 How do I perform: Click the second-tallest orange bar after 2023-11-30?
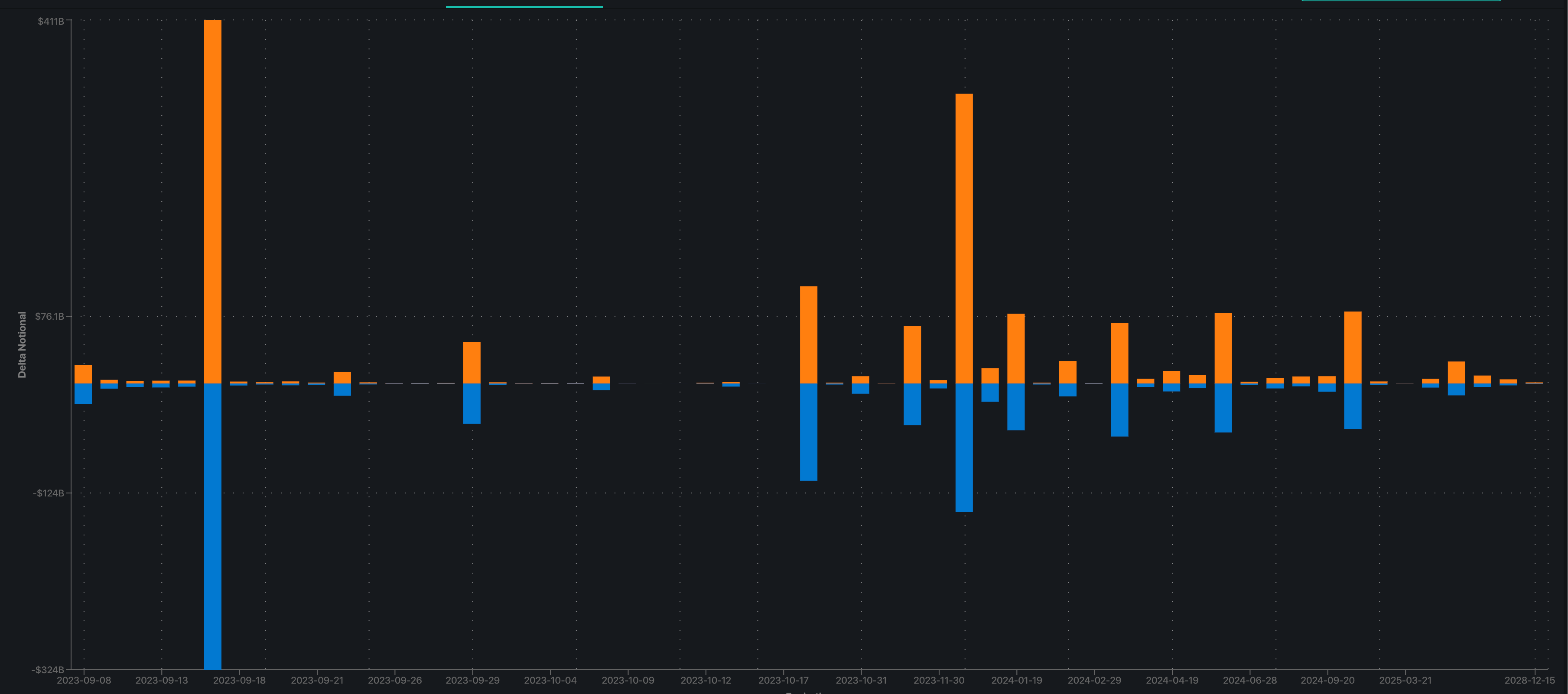coord(964,238)
